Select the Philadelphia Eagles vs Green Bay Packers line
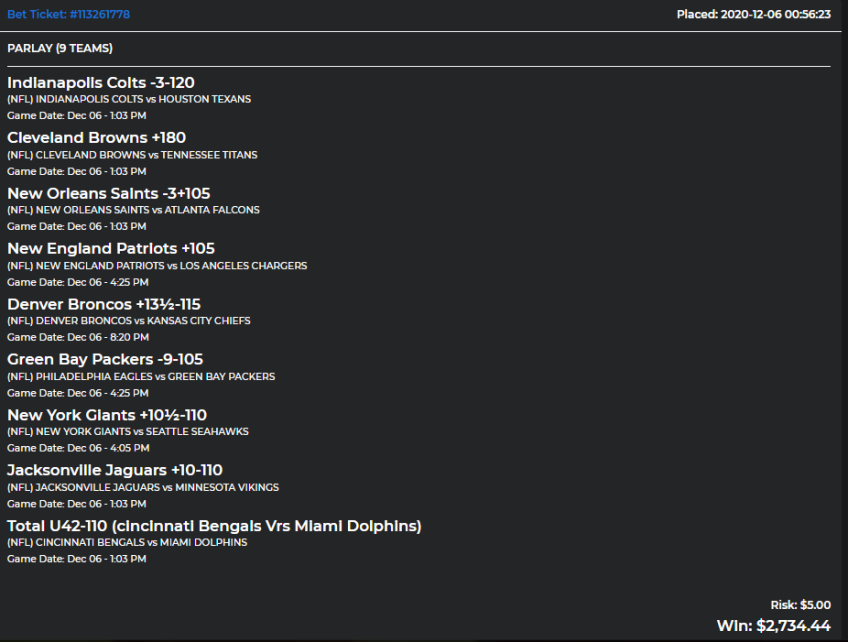This screenshot has height=642, width=848. (141, 376)
